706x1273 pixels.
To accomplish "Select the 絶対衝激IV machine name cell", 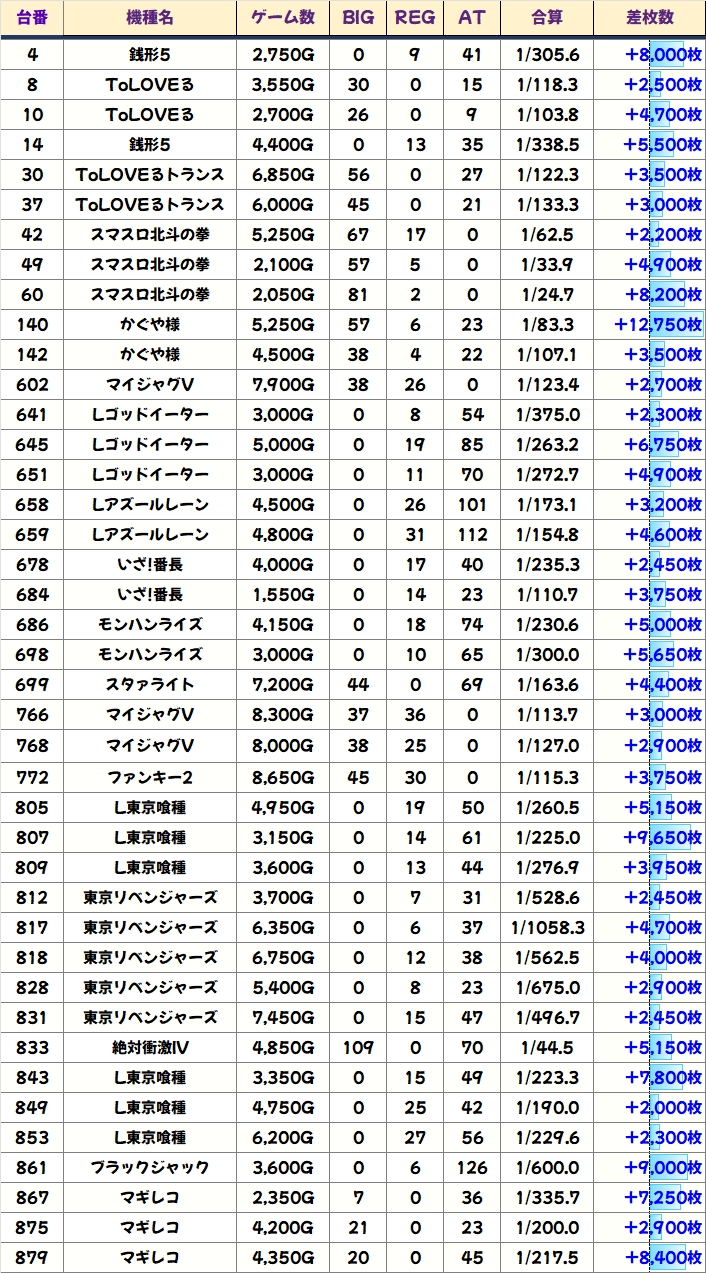I will 150,1048.
